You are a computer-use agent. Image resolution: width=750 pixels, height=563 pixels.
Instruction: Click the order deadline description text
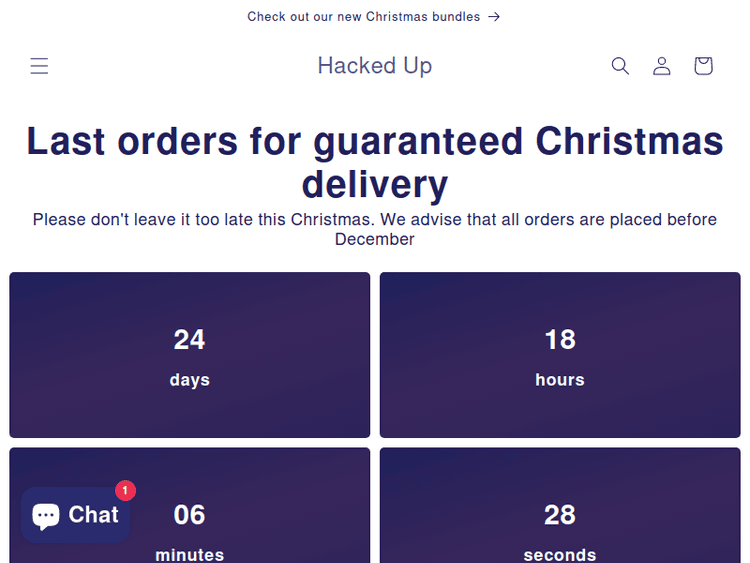click(x=375, y=229)
